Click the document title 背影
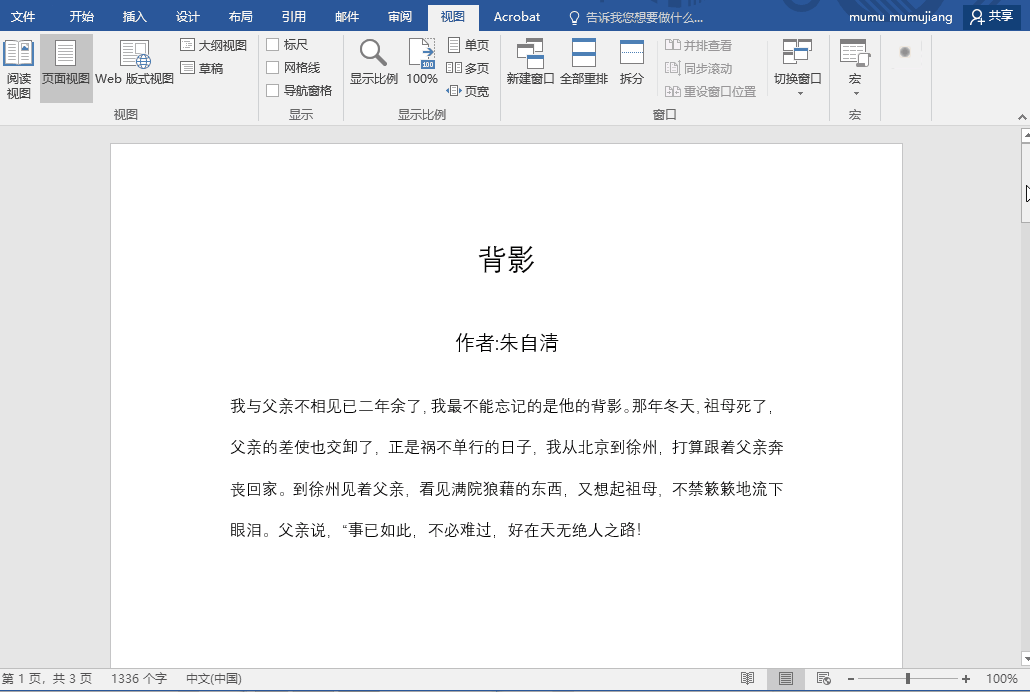The image size is (1030, 692). (x=506, y=259)
